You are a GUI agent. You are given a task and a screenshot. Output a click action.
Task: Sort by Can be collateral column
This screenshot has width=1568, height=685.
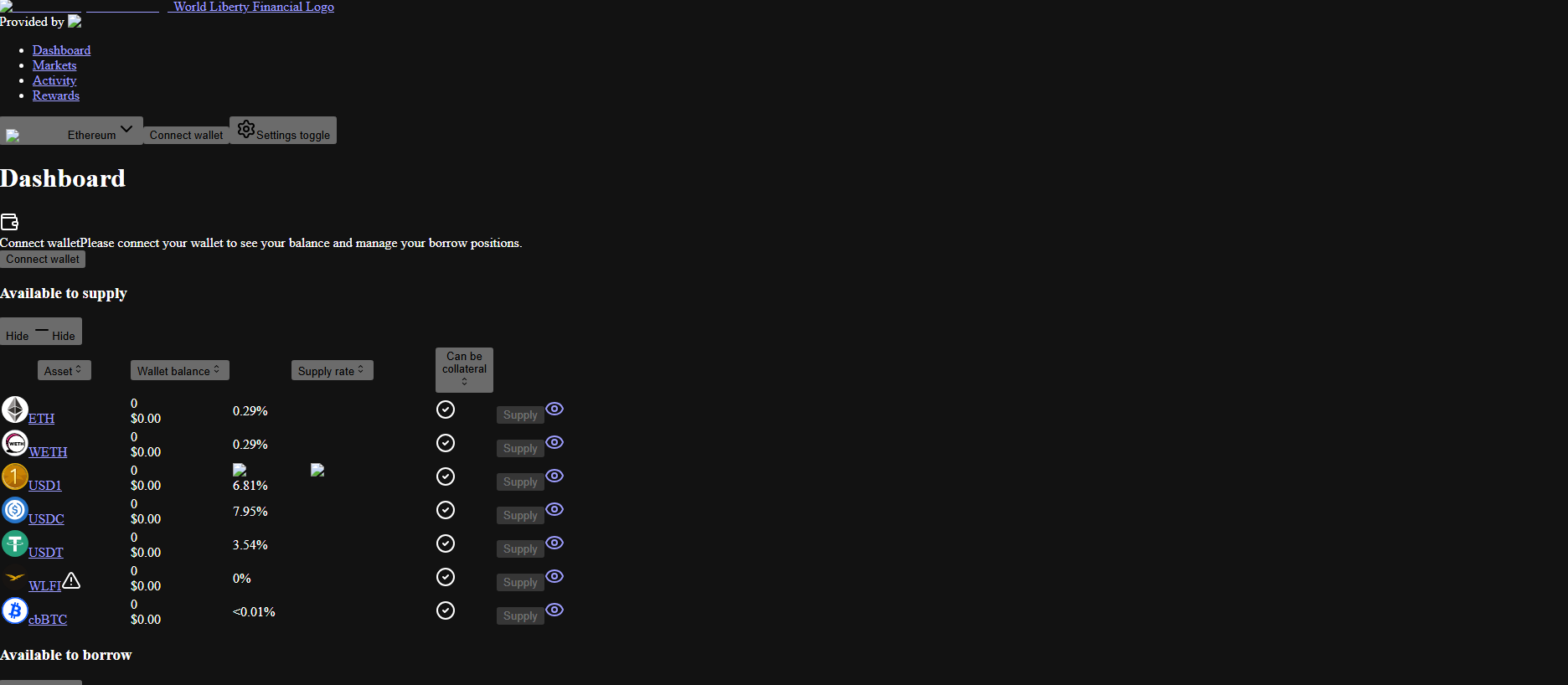[464, 370]
